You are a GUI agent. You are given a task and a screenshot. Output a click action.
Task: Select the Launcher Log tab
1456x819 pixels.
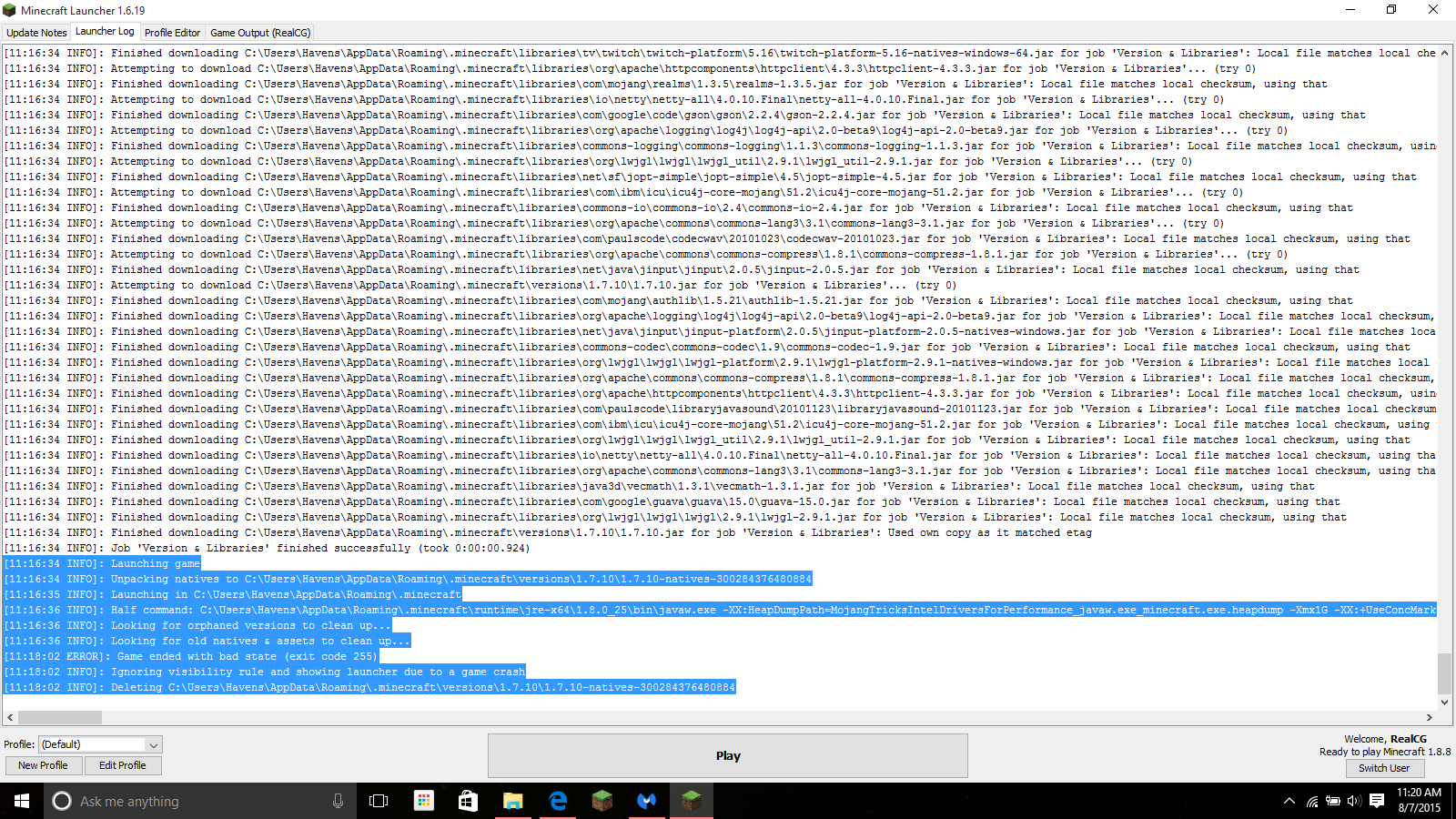pyautogui.click(x=105, y=32)
